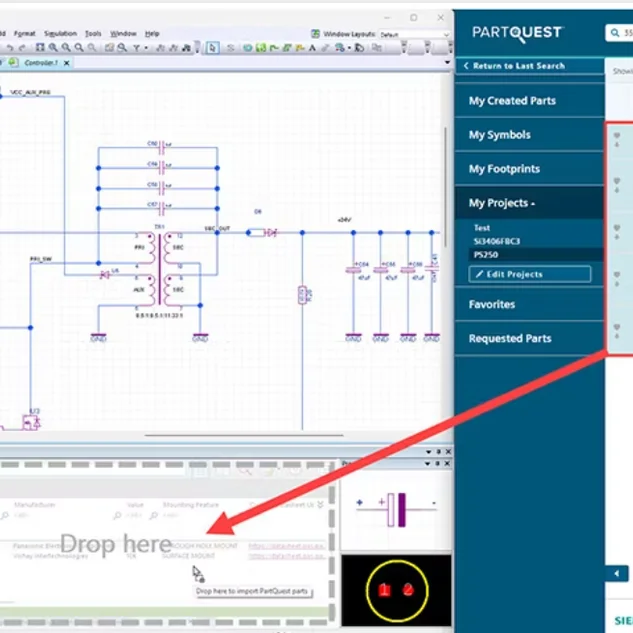Select the Test project
Viewport: 633px width, 633px height.
coord(482,228)
